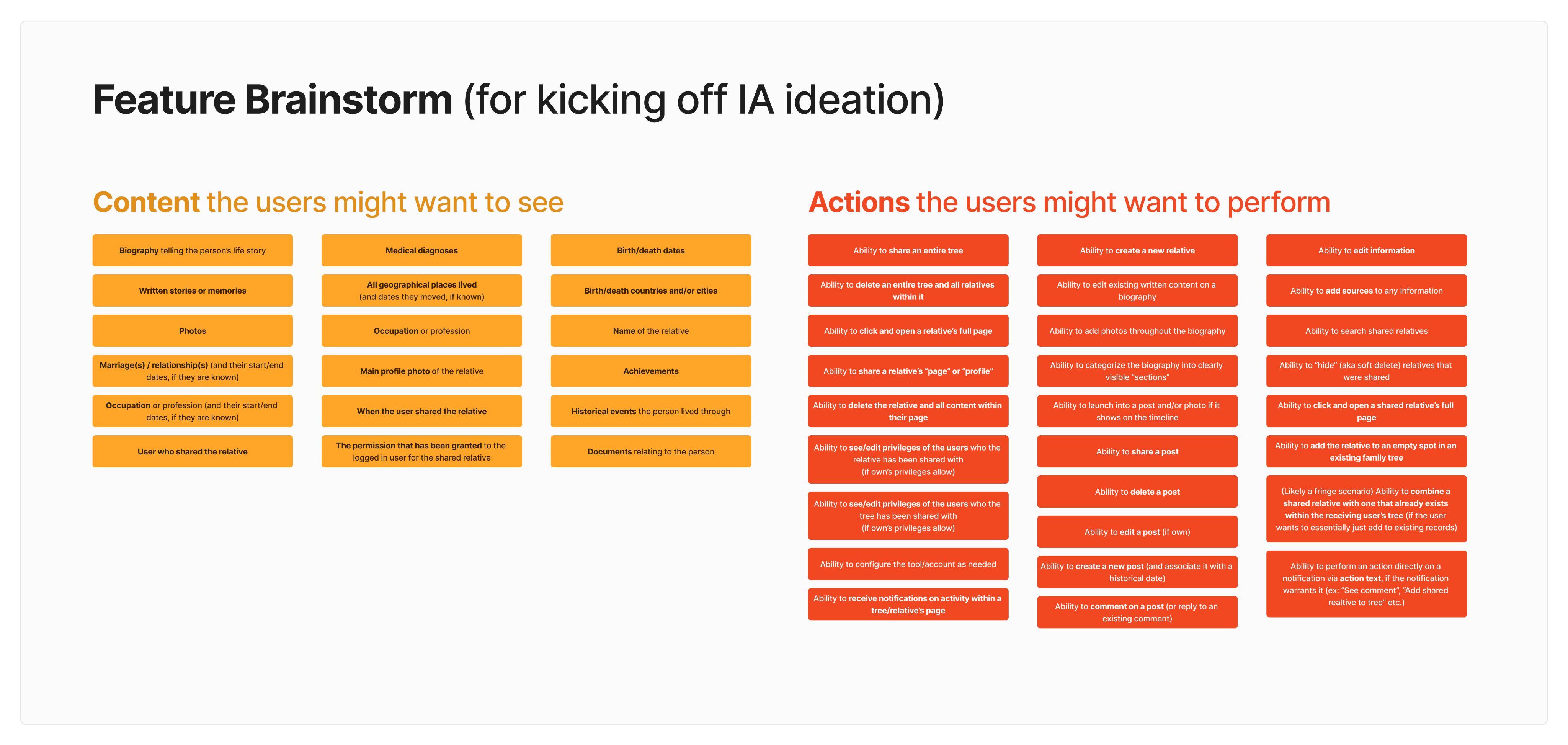This screenshot has height=745, width=1568.
Task: Click the "Historical events the person lived through" card
Action: click(650, 411)
